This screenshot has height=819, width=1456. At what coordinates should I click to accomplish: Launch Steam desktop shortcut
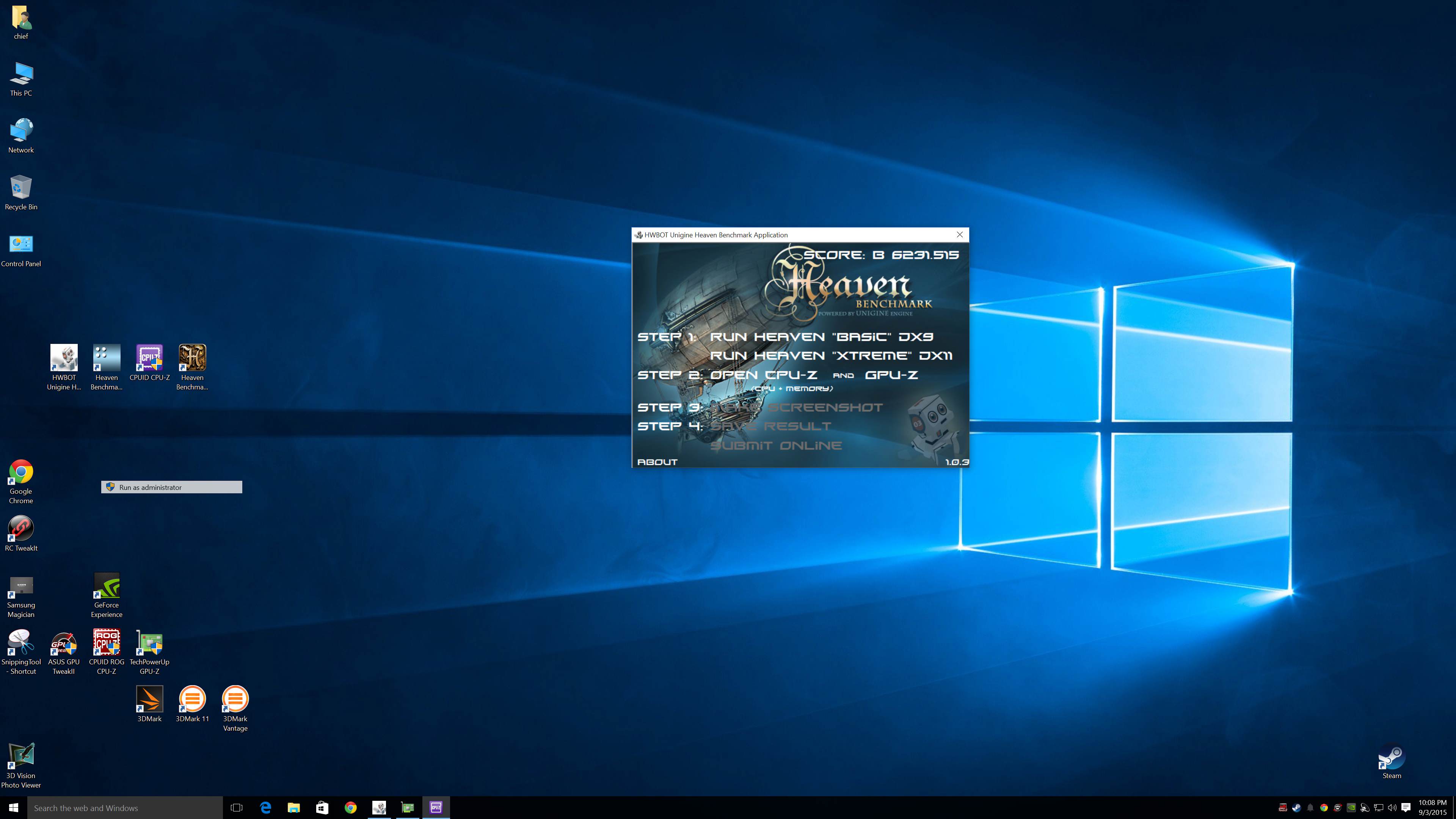[1392, 761]
